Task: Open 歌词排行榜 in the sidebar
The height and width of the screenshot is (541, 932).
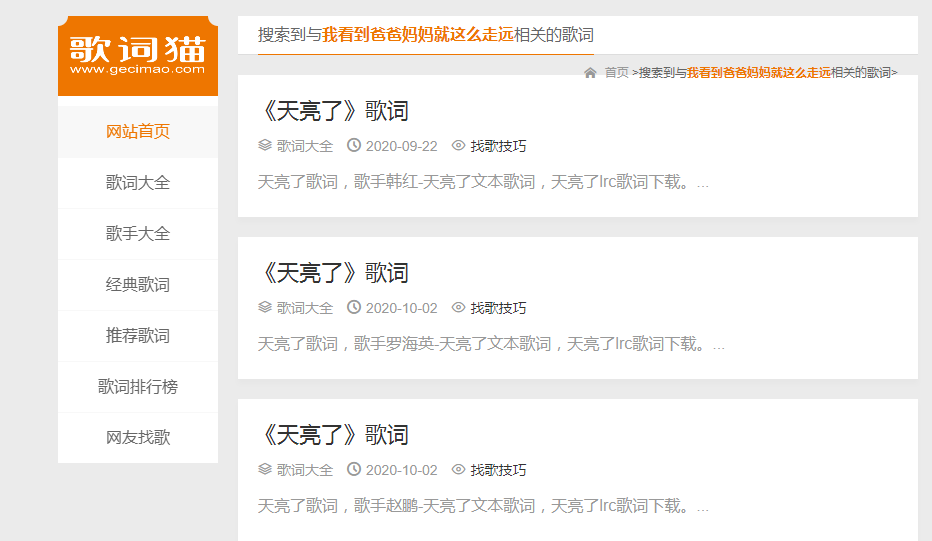Action: (138, 387)
